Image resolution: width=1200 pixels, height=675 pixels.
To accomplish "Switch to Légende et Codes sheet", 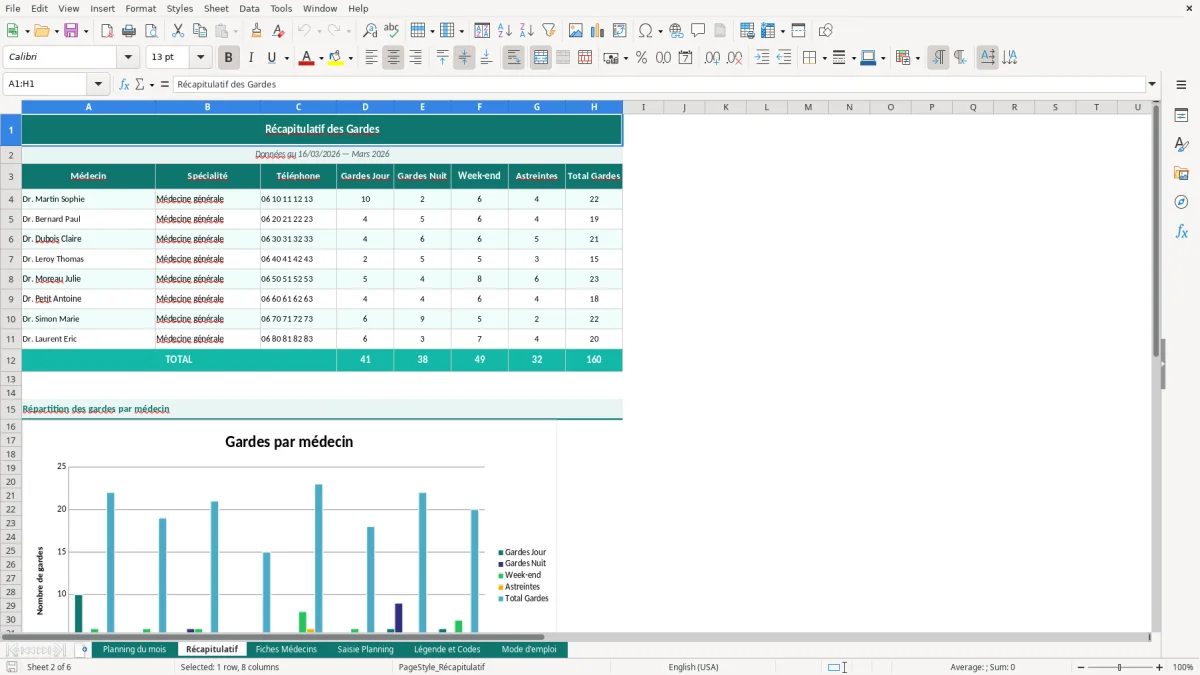I will (447, 650).
